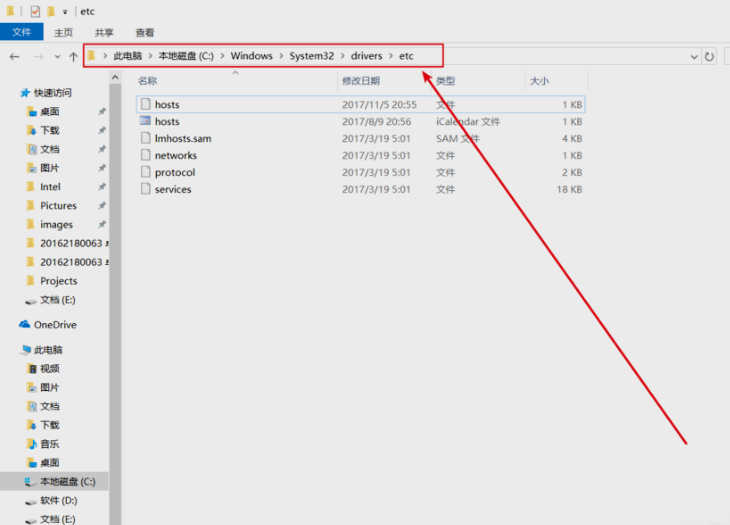
Task: Open the 音乐 folder in sidebar
Action: [49, 444]
